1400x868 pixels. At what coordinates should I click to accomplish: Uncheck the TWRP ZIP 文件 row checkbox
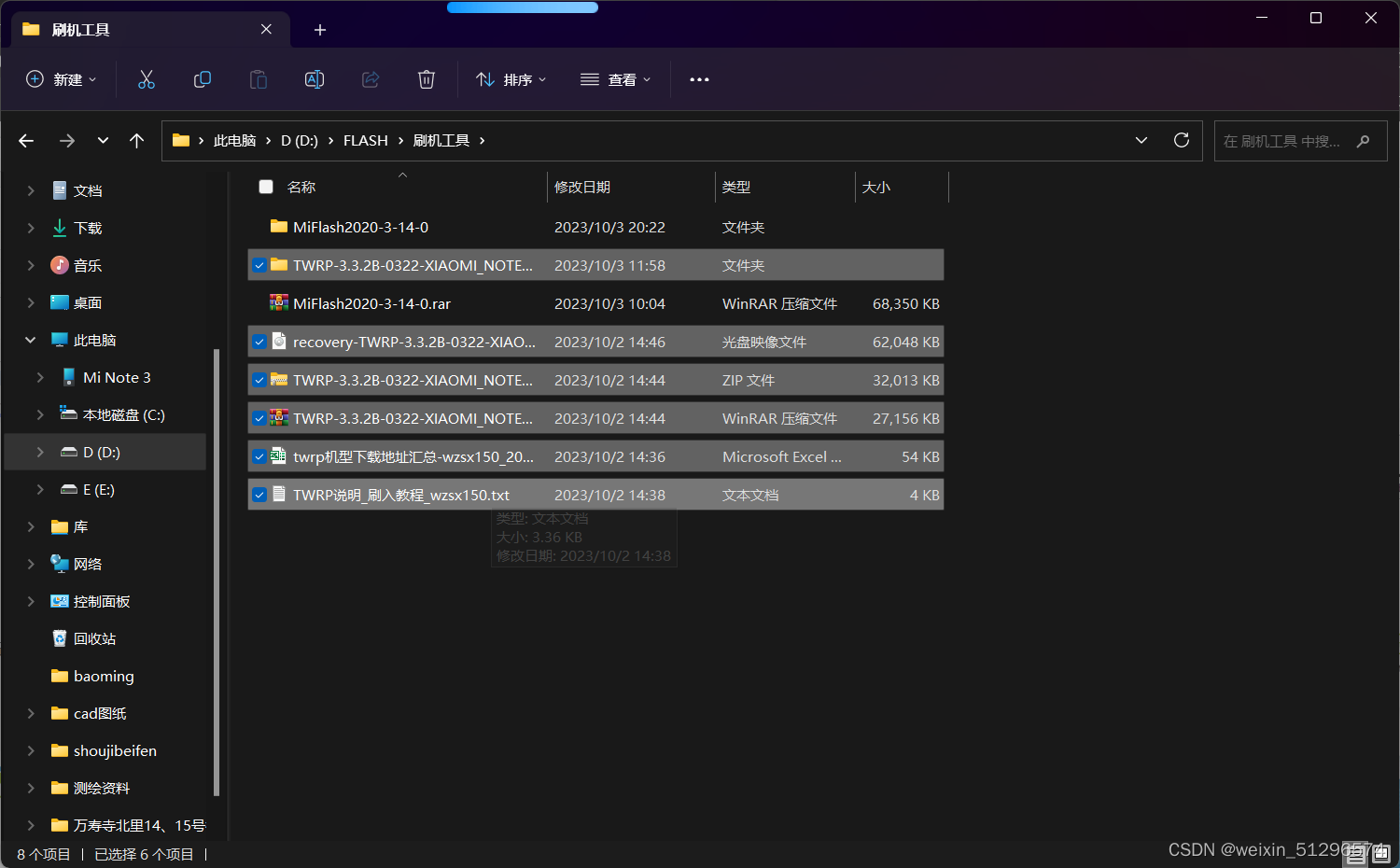pyautogui.click(x=259, y=380)
